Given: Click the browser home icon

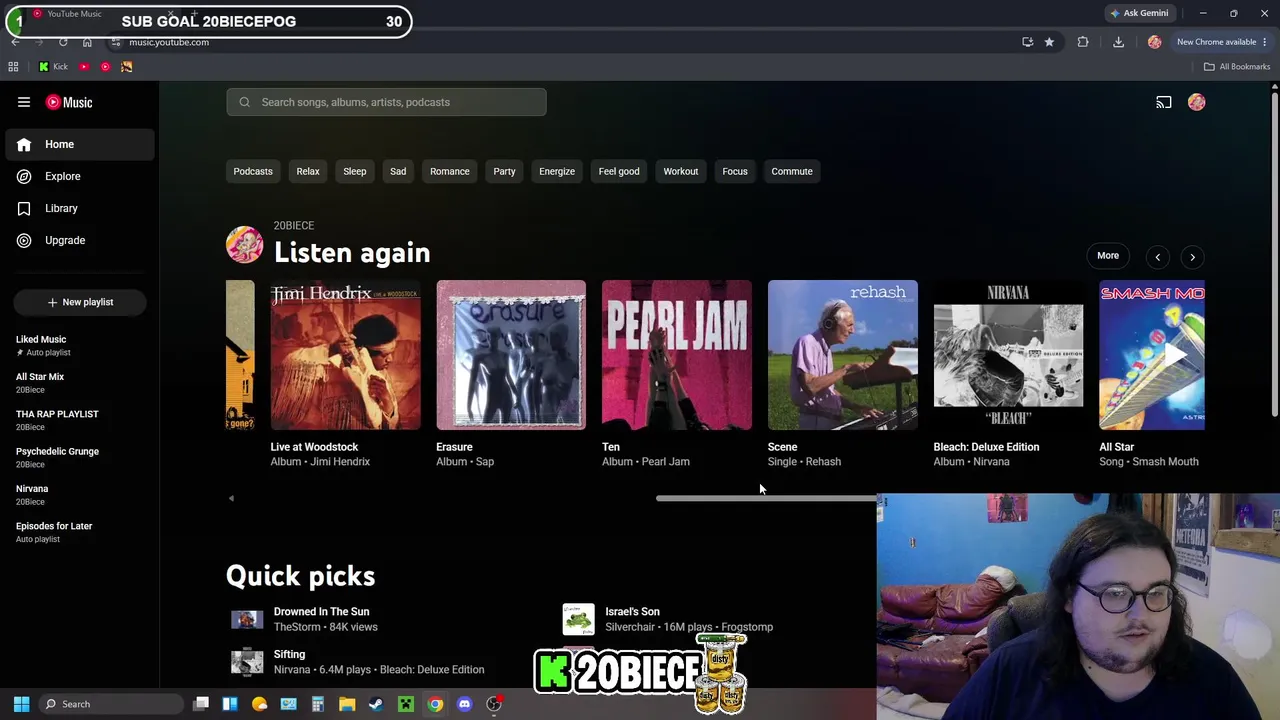Looking at the screenshot, I should point(87,42).
